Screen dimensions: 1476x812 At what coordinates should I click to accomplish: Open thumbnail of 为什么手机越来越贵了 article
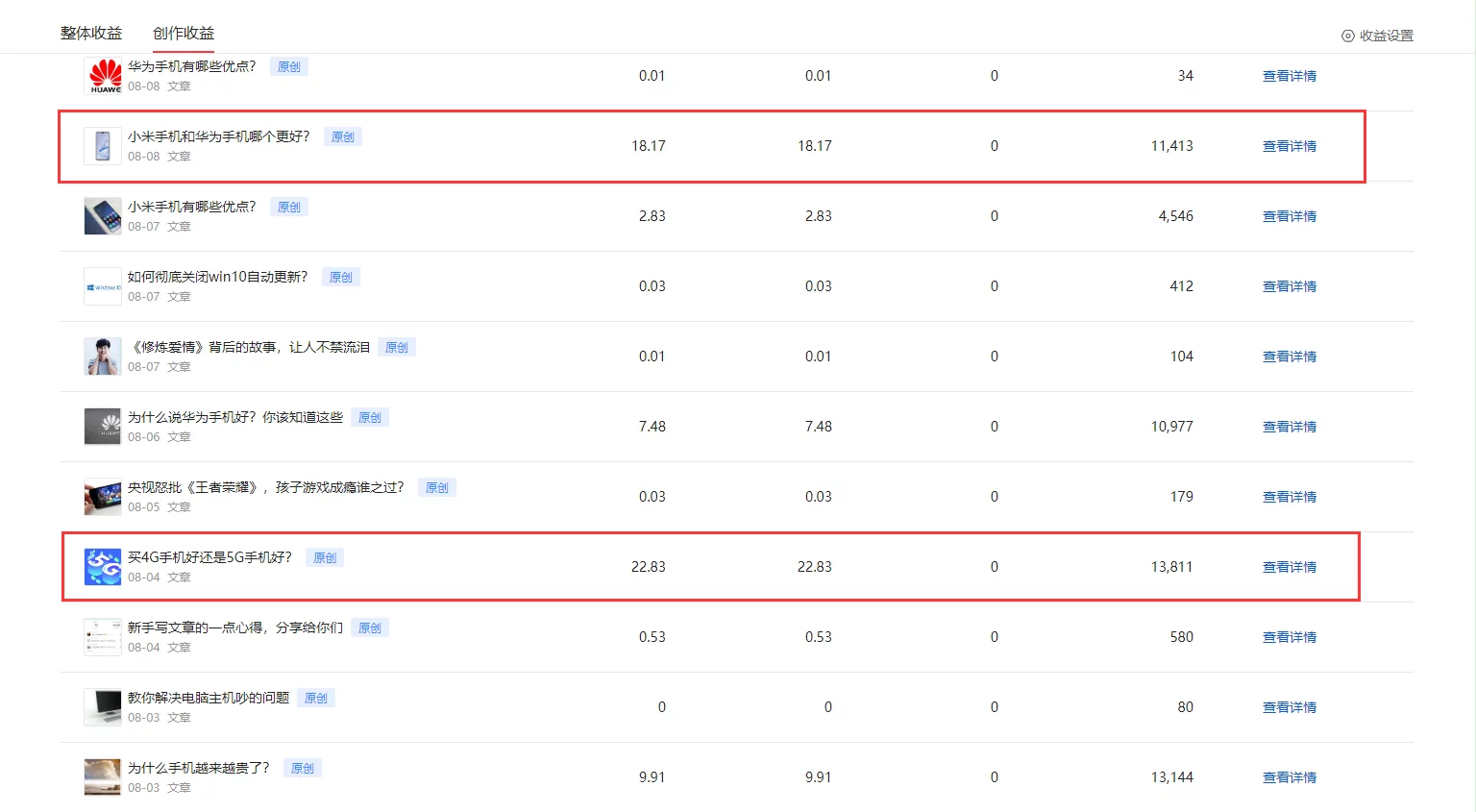[x=103, y=777]
